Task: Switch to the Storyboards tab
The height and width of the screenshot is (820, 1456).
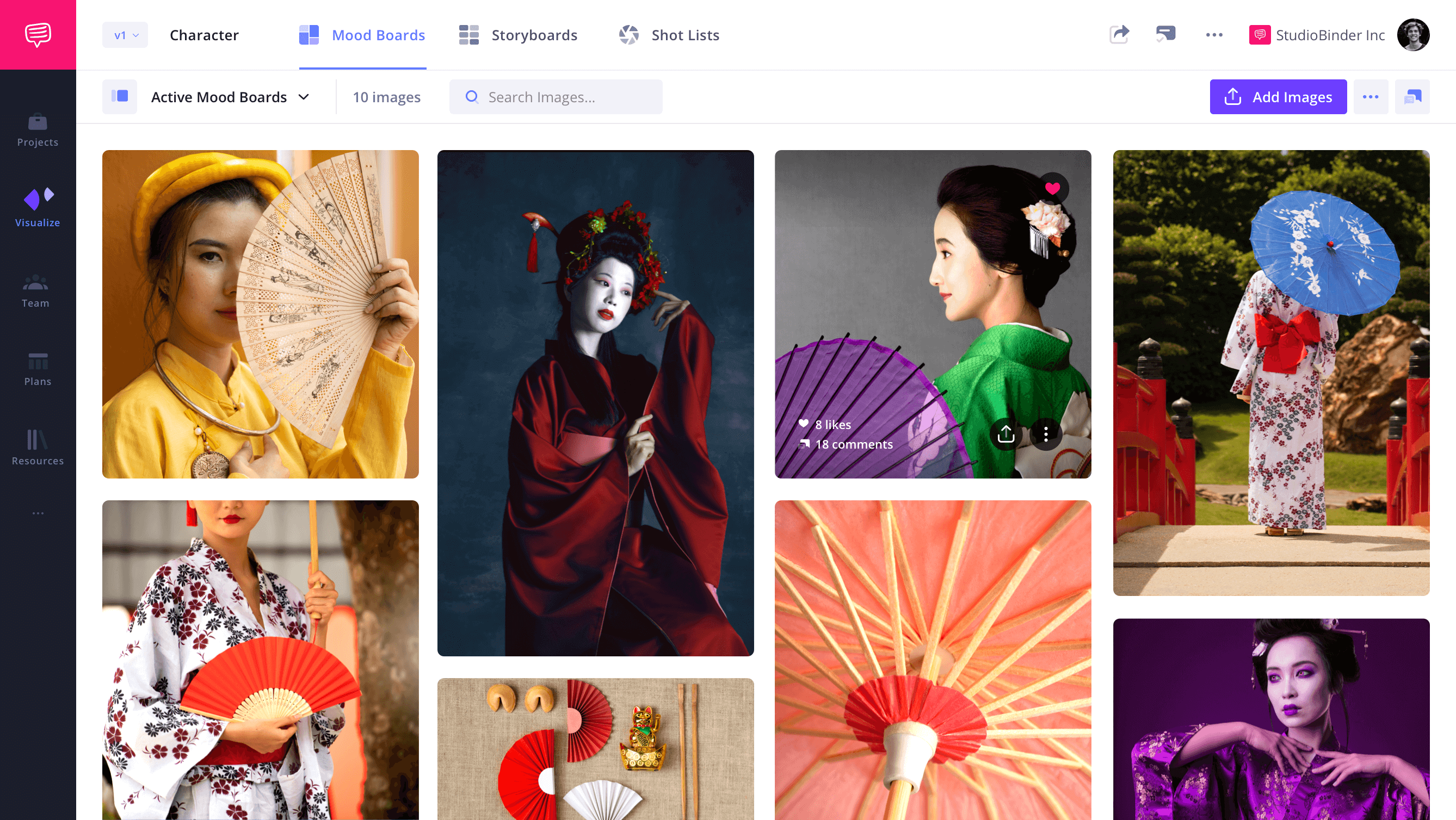Action: (x=518, y=35)
